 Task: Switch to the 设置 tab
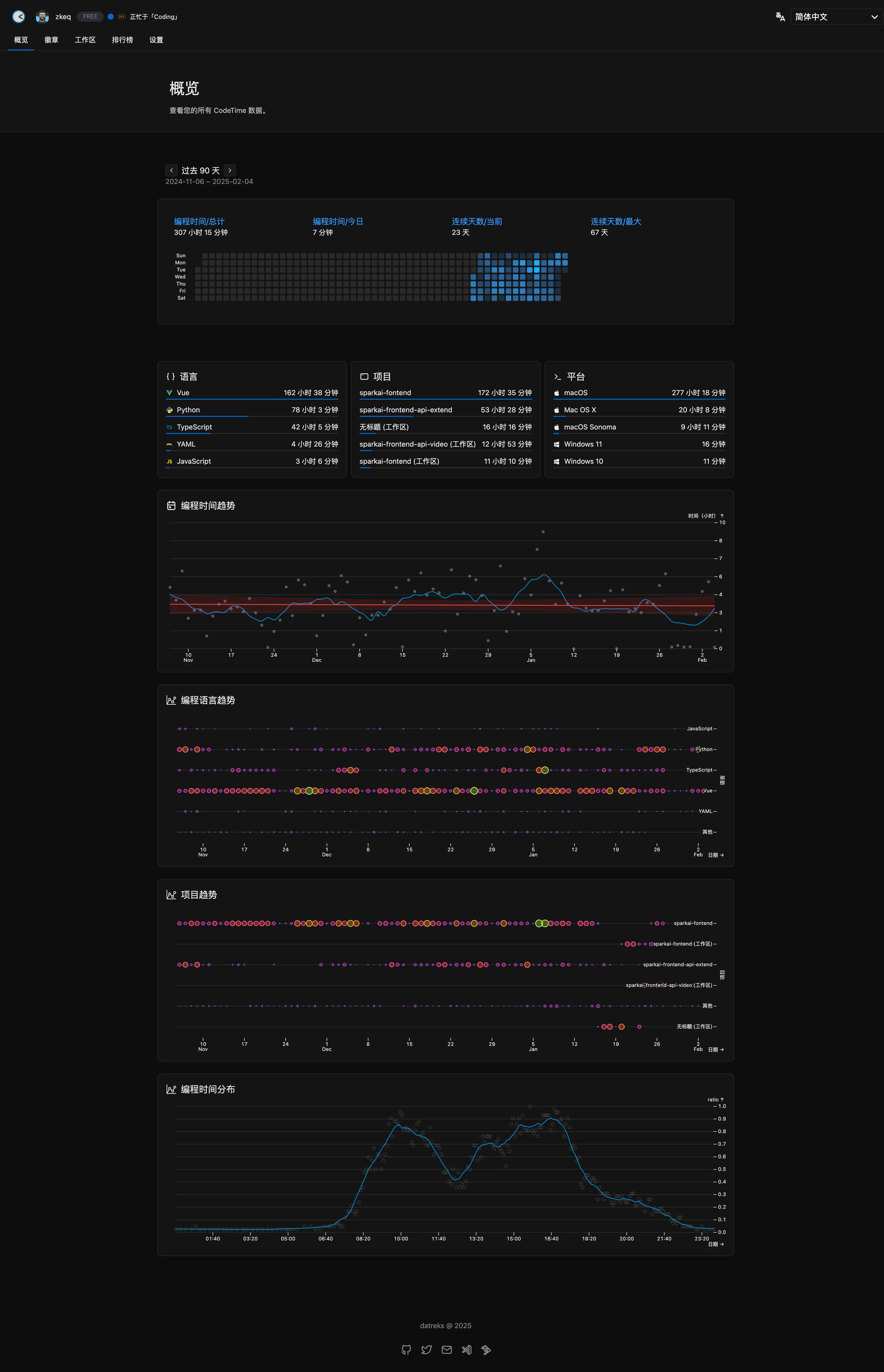[156, 40]
